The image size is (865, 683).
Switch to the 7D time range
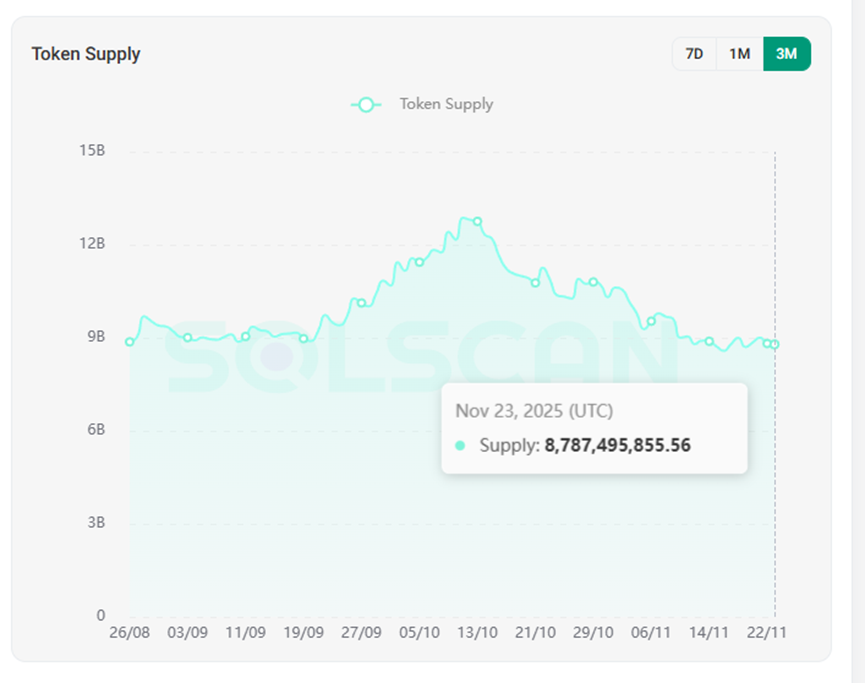point(694,54)
